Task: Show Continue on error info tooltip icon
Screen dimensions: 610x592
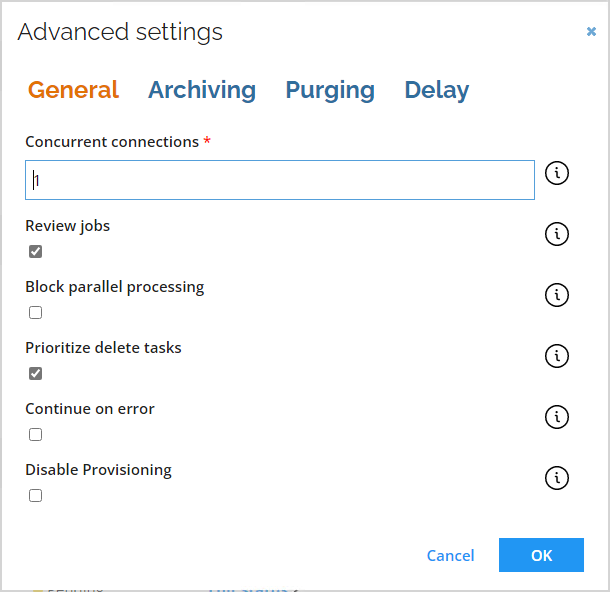Action: pos(557,417)
